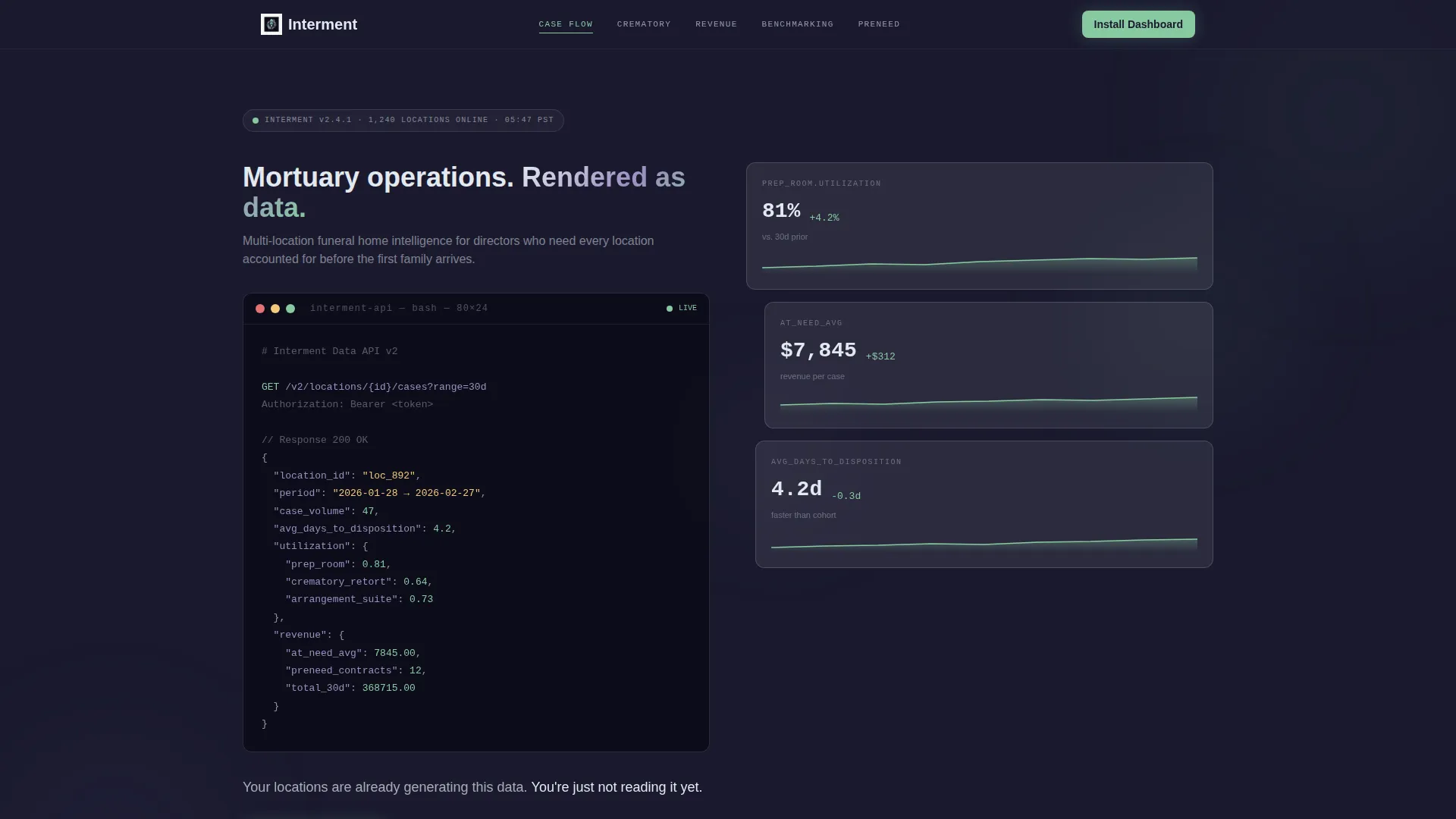Click yellow minimize dot on terminal window
The width and height of the screenshot is (1456, 819).
point(275,309)
